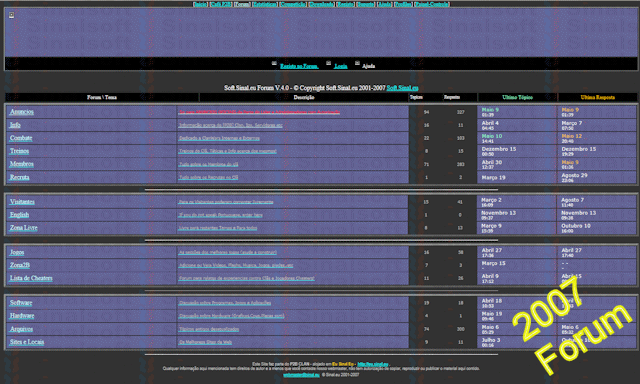Click the Descrição column header

coord(304,98)
